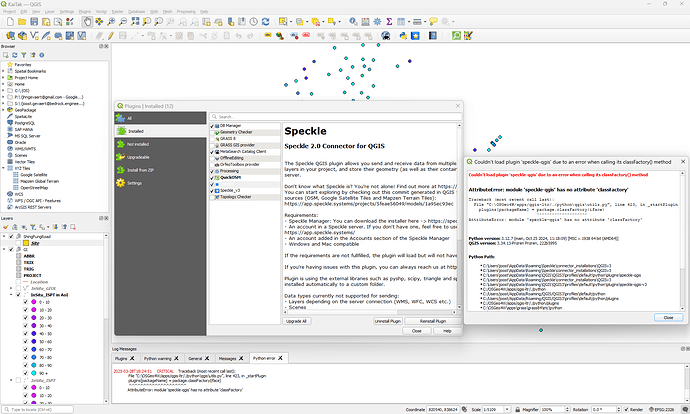The image size is (690, 414).
Task: Open the Python Console icon
Action: [x=403, y=36]
